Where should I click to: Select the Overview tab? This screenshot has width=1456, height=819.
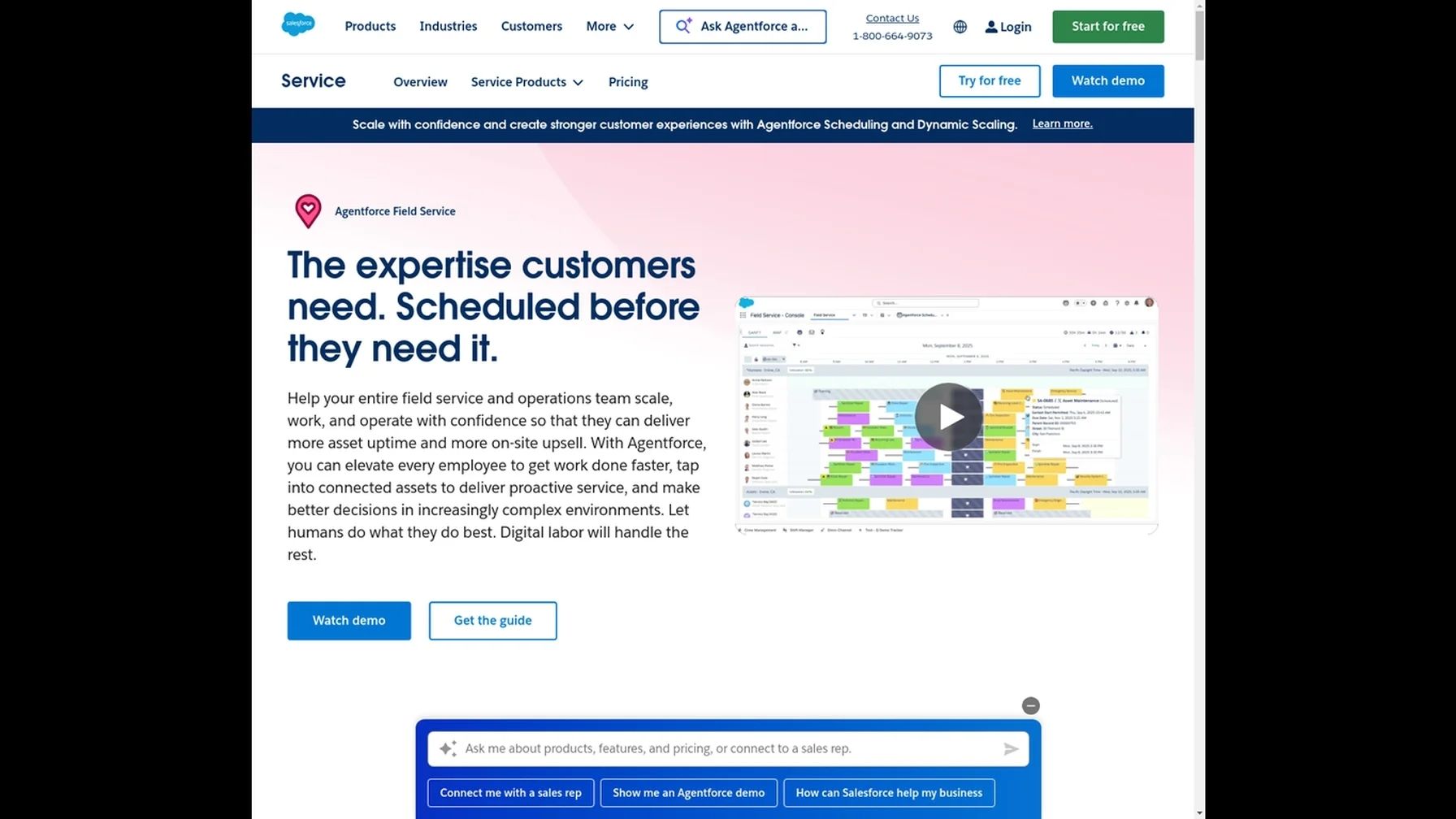tap(420, 81)
